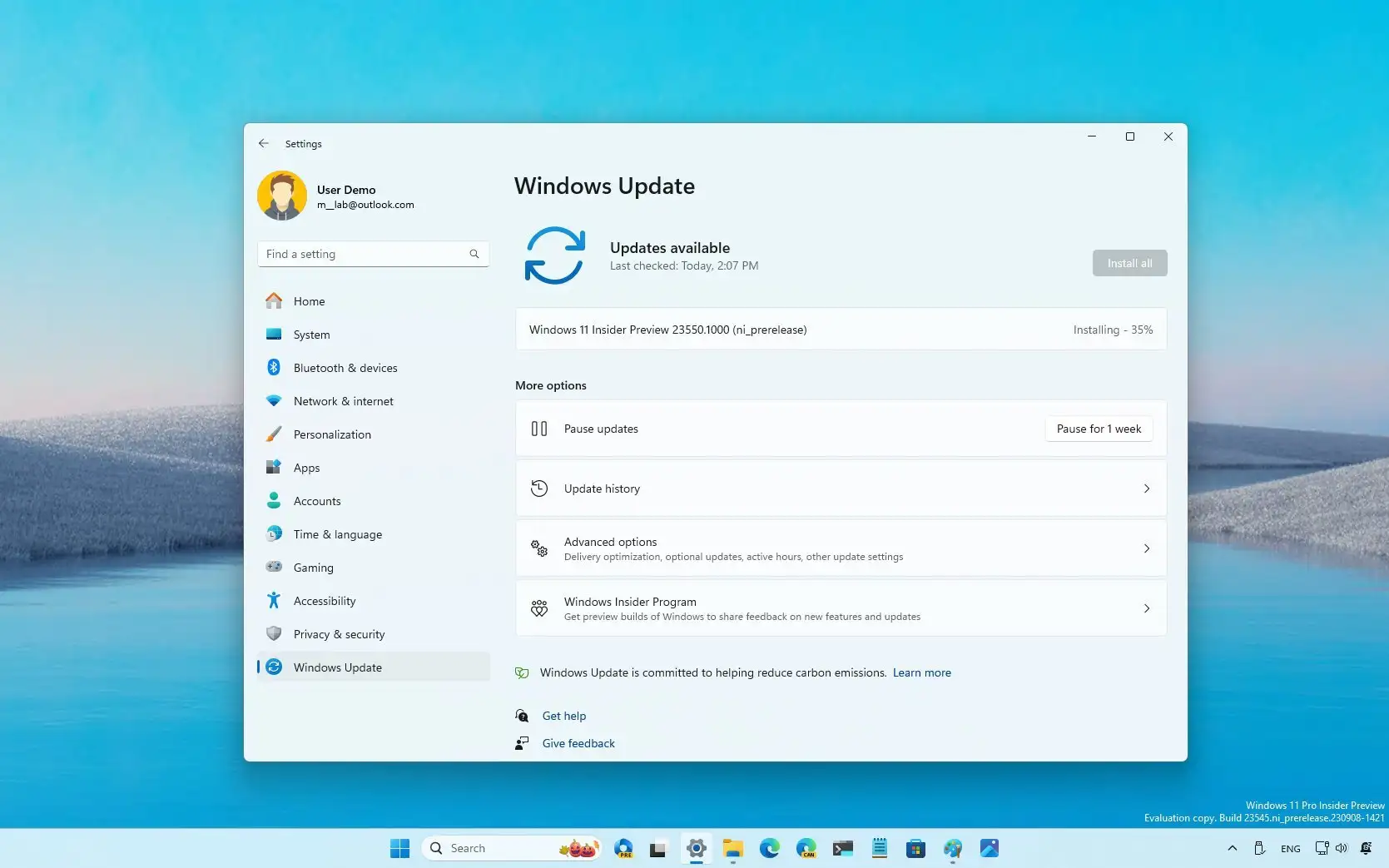This screenshot has width=1389, height=868.
Task: Click the Time & language globe icon
Action: coord(274,533)
